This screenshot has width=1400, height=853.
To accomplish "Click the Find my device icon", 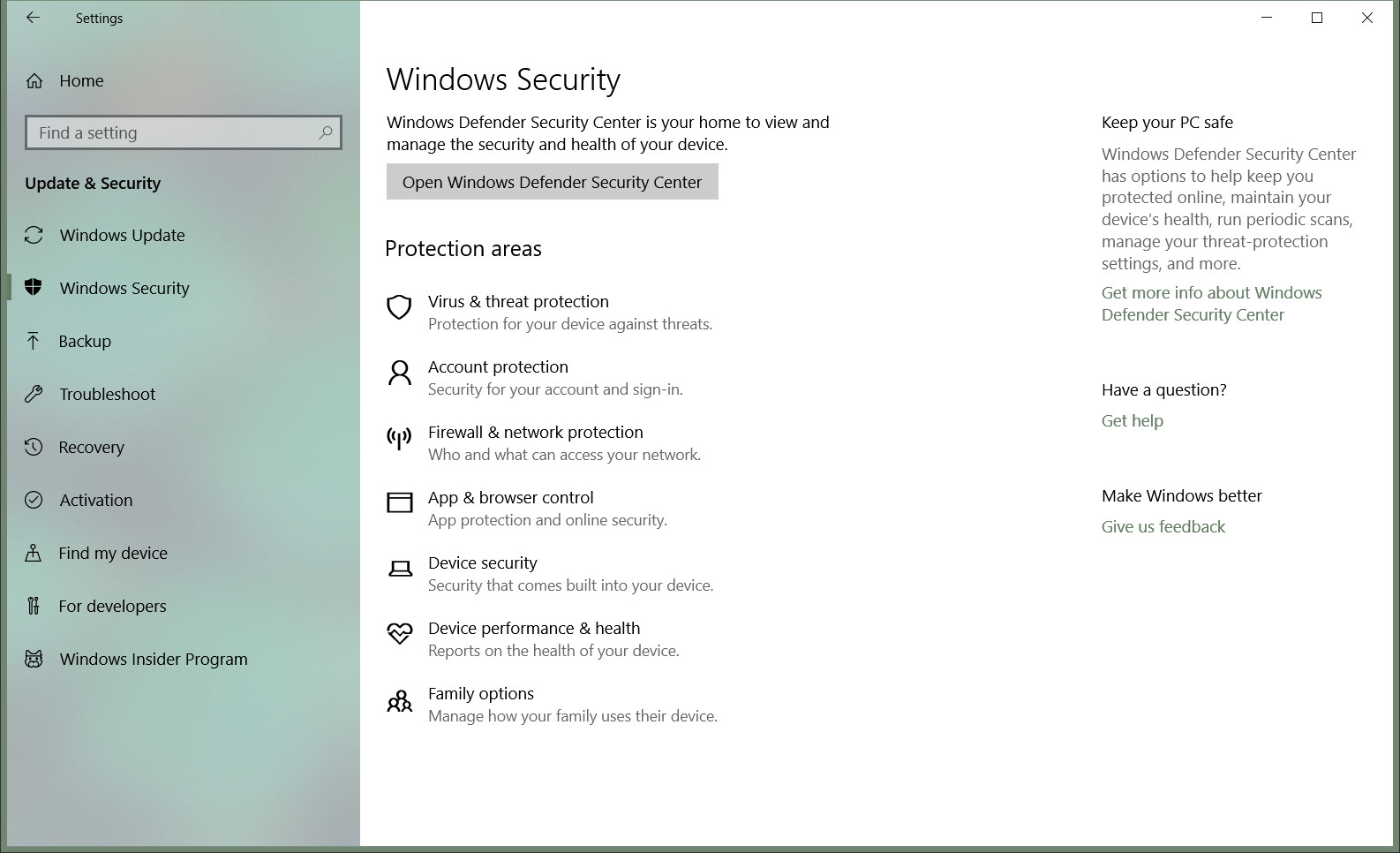I will pos(34,553).
